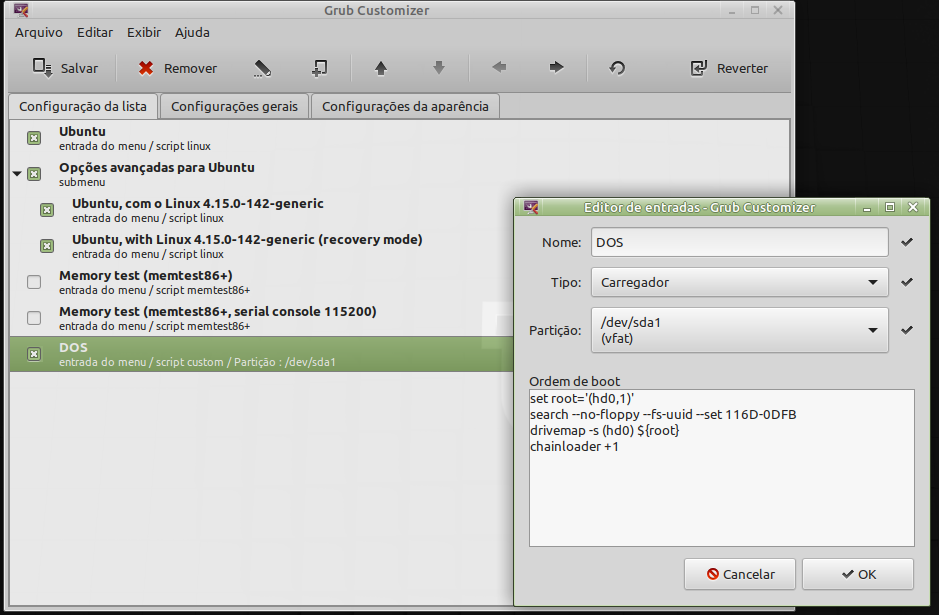
Task: Enable the memtest86+ serial console 115200 checkbox
Action: pos(34,318)
